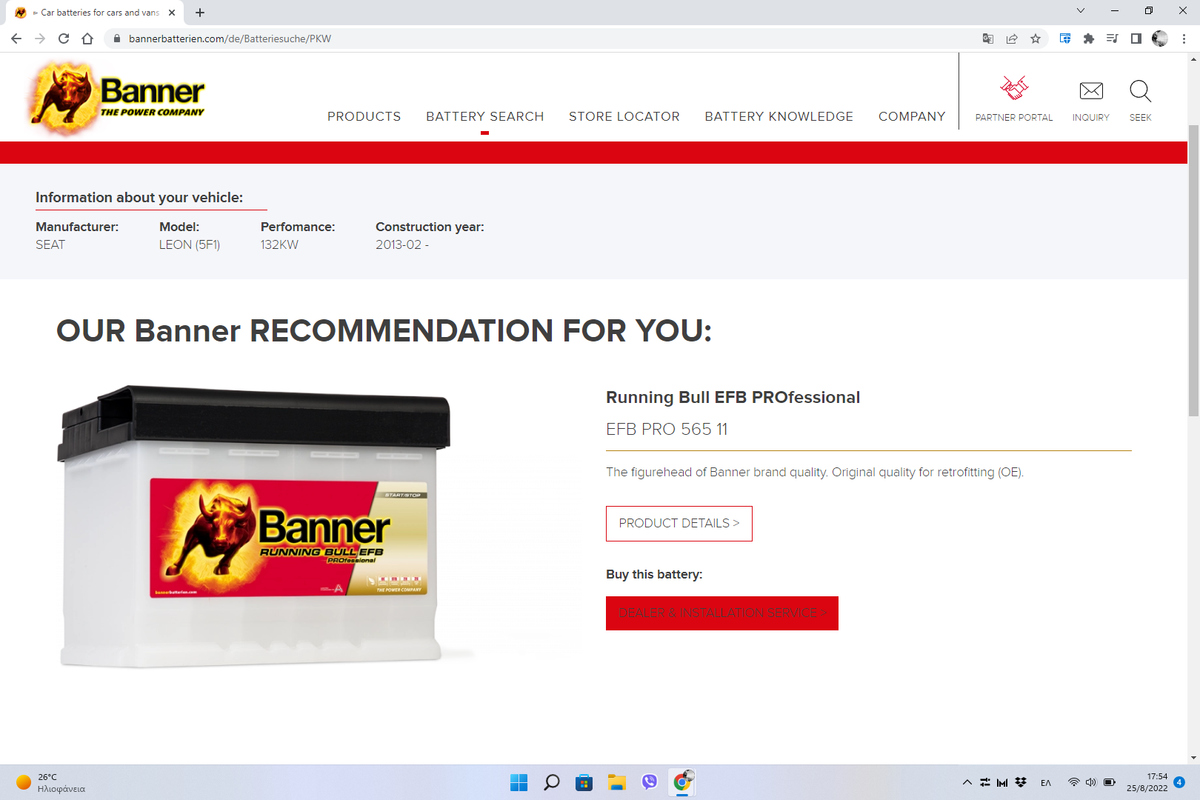Click the Running Bull EFB PROfessional title
The image size is (1200, 800).
coord(733,397)
